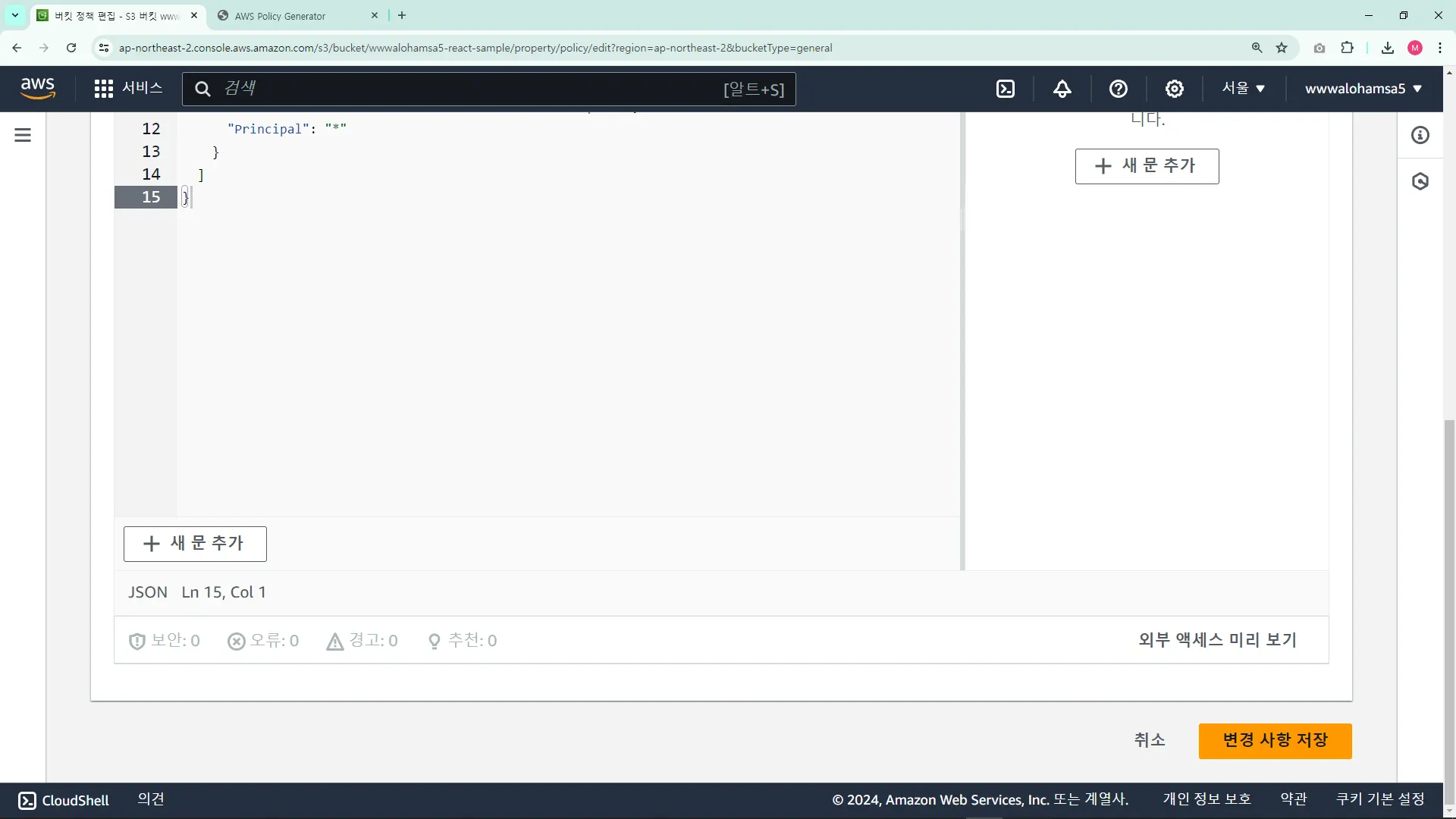Screen dimensions: 1456x819
Task: Open the info panel icon on right
Action: [1420, 135]
